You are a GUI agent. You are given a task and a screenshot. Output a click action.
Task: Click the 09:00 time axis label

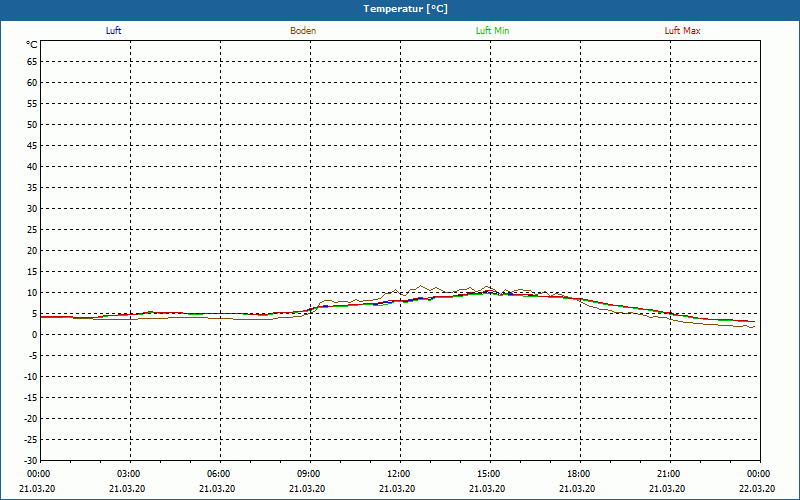tap(309, 474)
